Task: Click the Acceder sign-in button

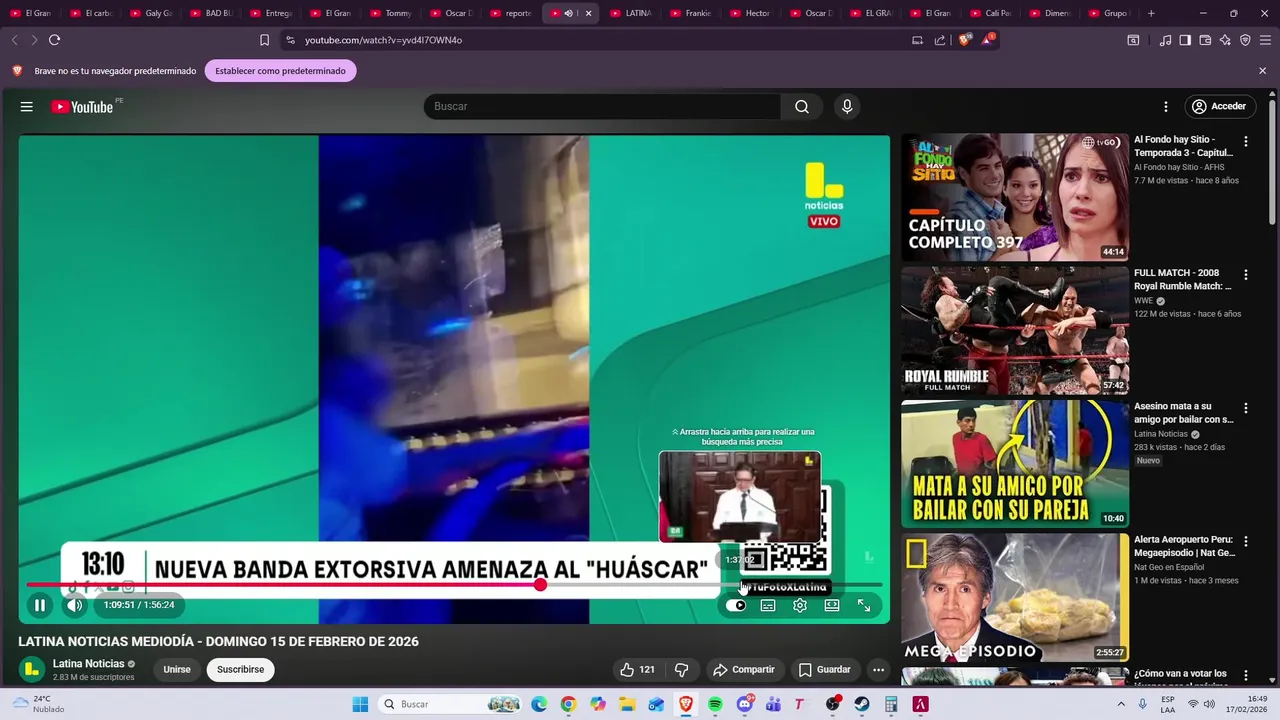Action: click(x=1218, y=106)
